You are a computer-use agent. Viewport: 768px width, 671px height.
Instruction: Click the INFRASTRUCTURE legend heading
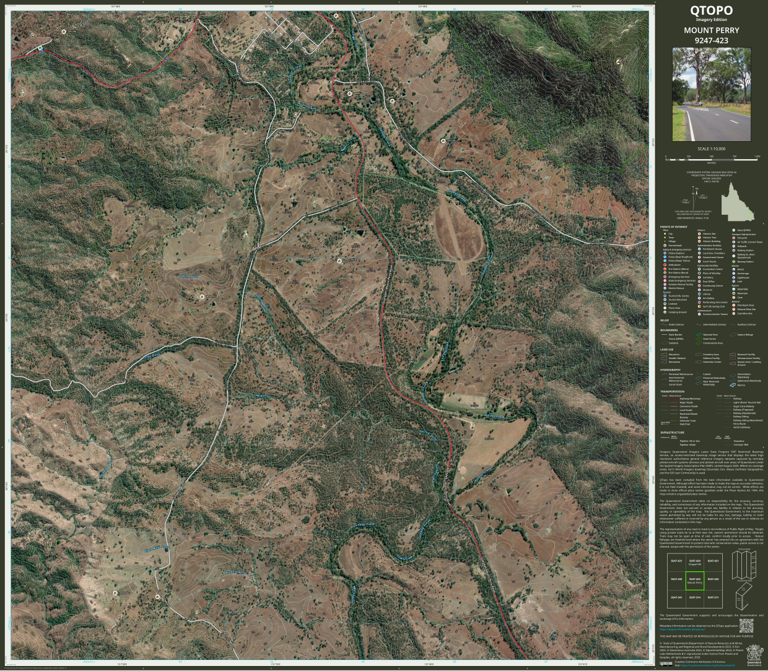coord(672,432)
